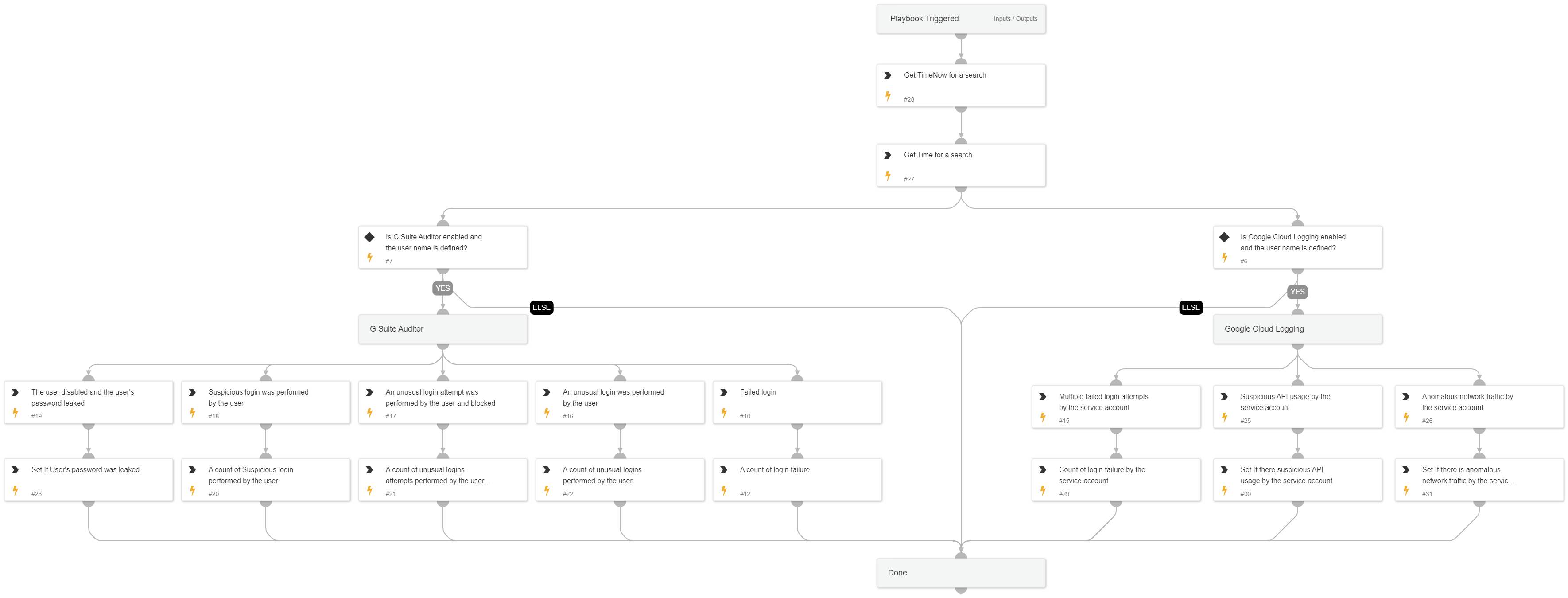The height and width of the screenshot is (598, 1568).
Task: Click the YES label under the G Suite condition
Action: coord(442,288)
